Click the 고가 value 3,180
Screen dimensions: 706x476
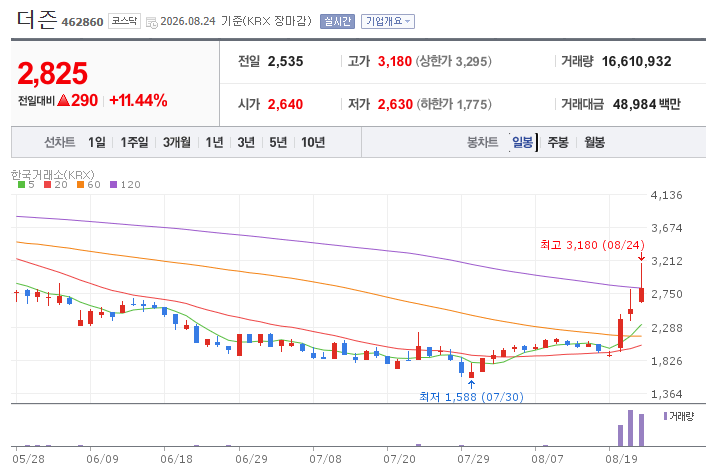tap(395, 61)
